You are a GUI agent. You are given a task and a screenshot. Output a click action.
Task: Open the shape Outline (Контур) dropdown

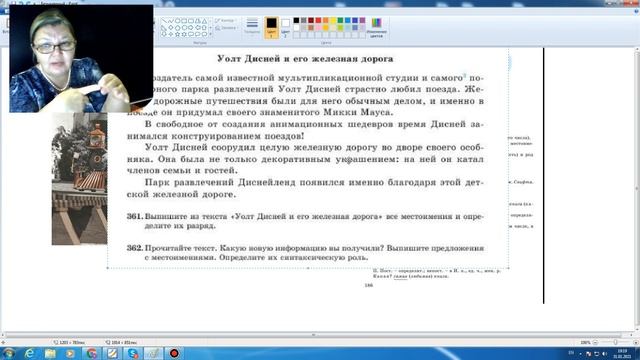click(x=226, y=20)
